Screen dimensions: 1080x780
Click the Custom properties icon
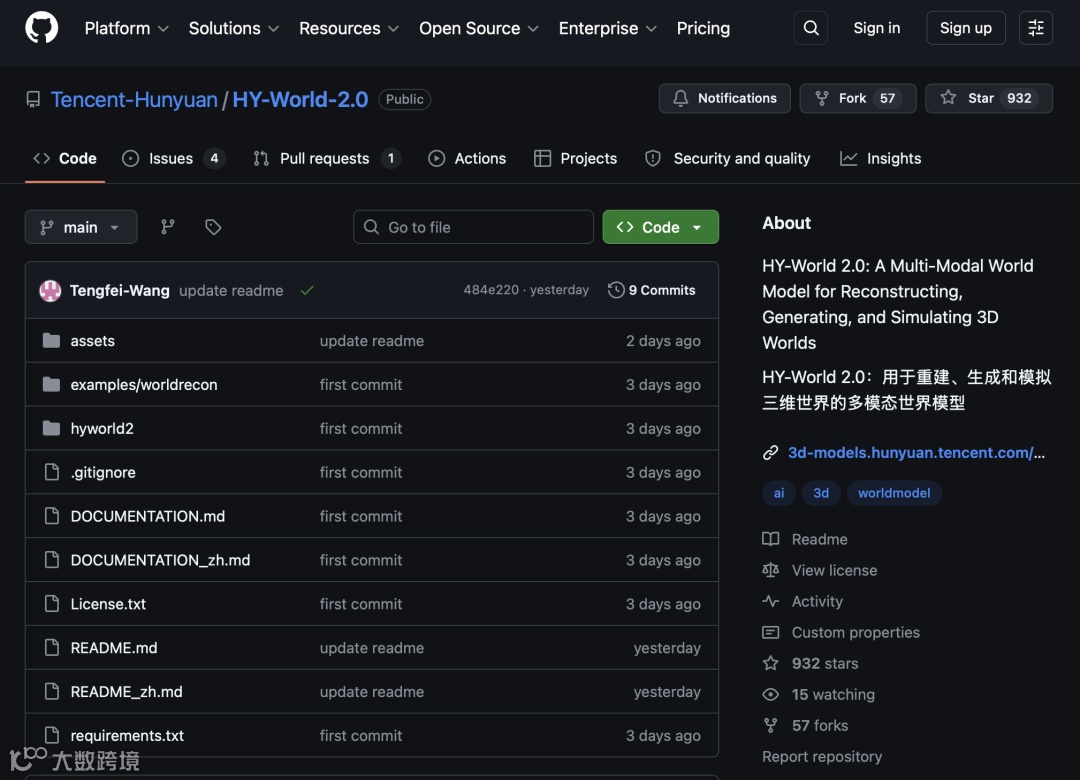point(771,632)
